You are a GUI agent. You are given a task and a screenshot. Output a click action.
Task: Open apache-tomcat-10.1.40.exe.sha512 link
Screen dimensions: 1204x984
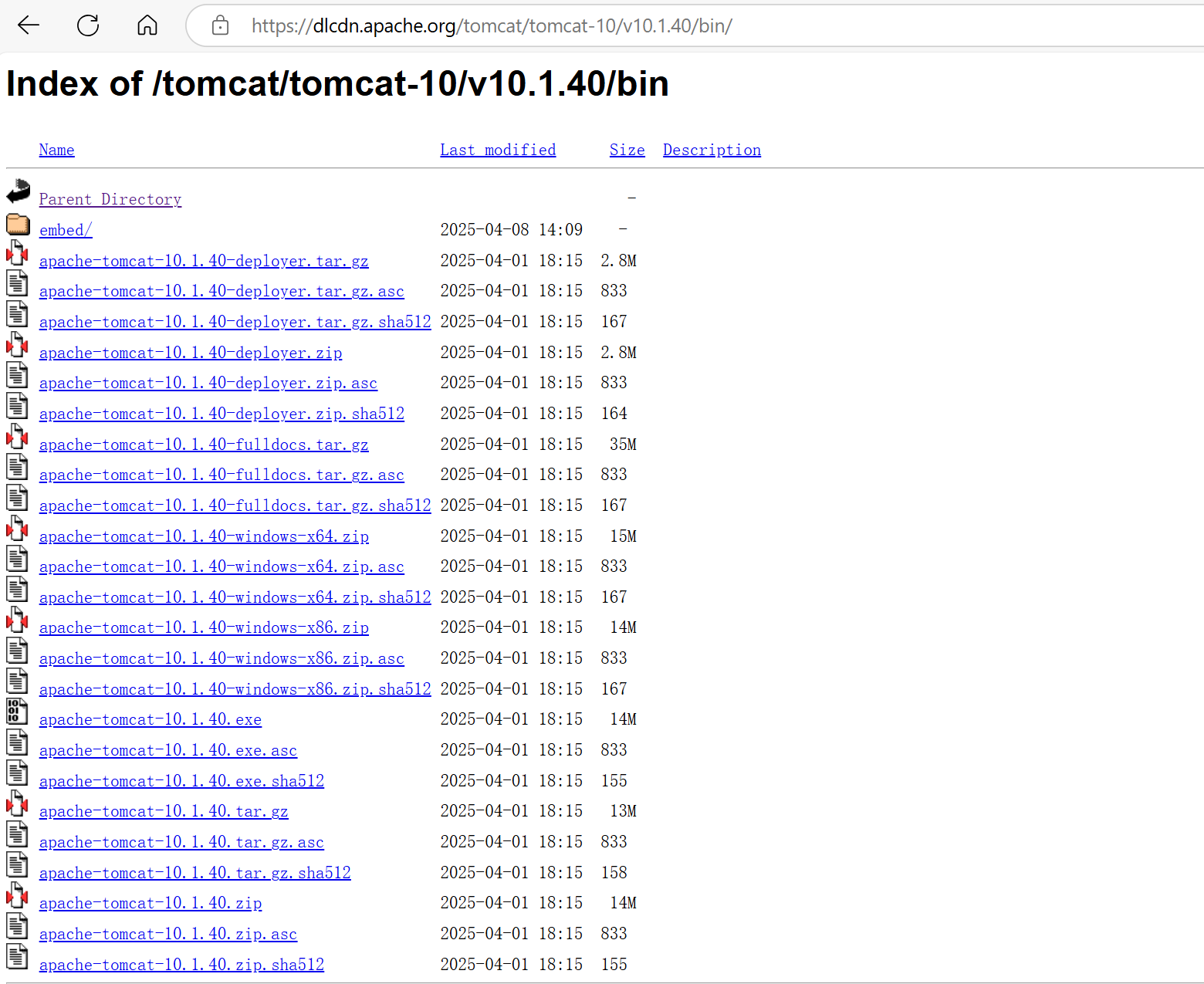tap(181, 781)
